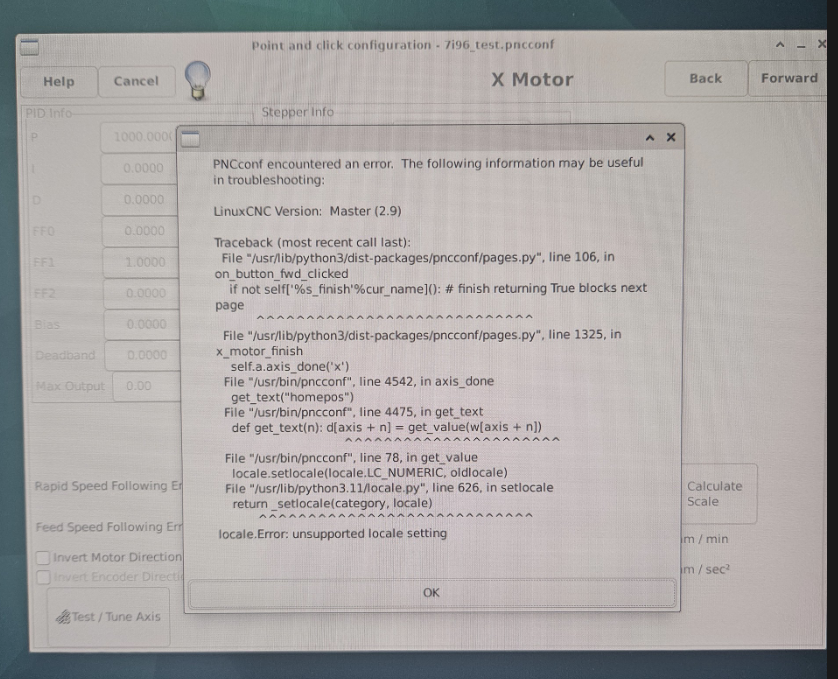Open the error dialog window menu icon
Viewport: 838px width, 679px height.
coord(190,138)
